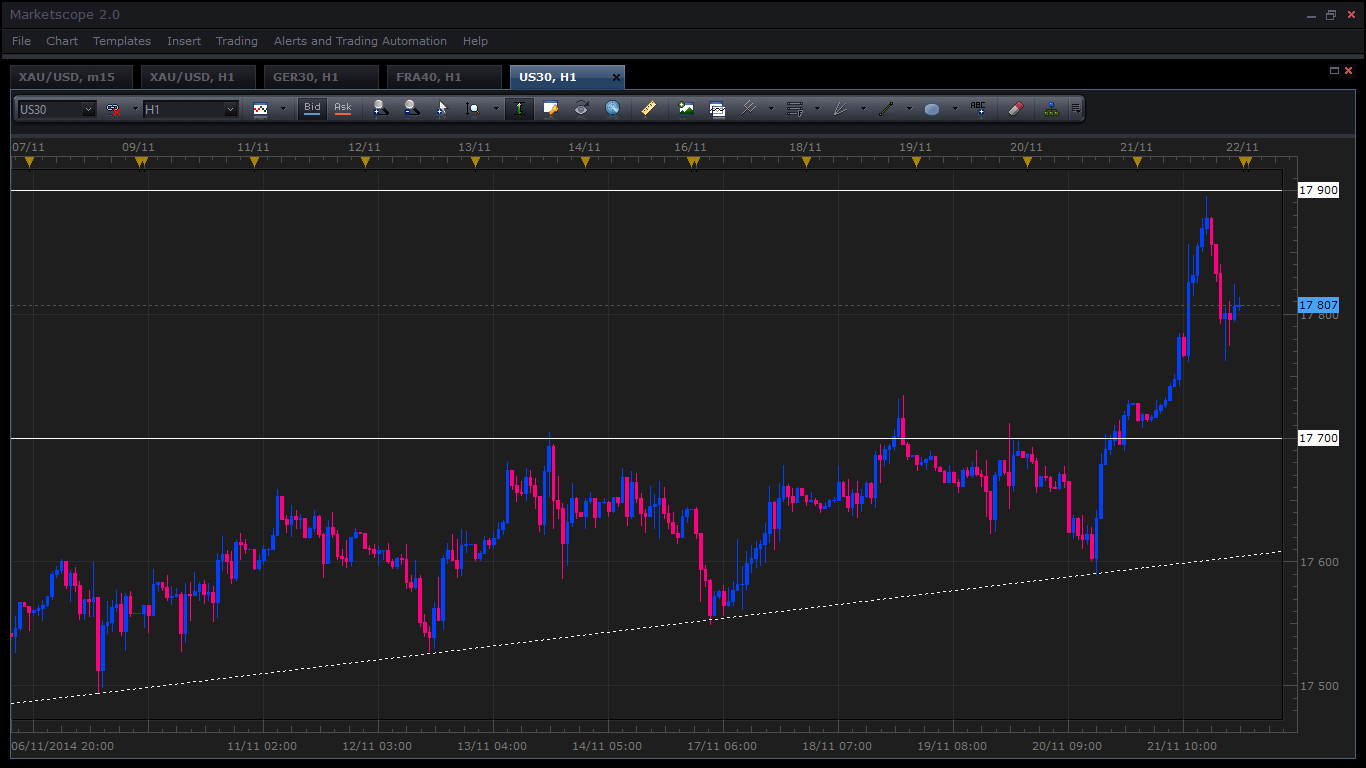This screenshot has height=768, width=1366.
Task: Open the Templates menu
Action: click(x=122, y=41)
